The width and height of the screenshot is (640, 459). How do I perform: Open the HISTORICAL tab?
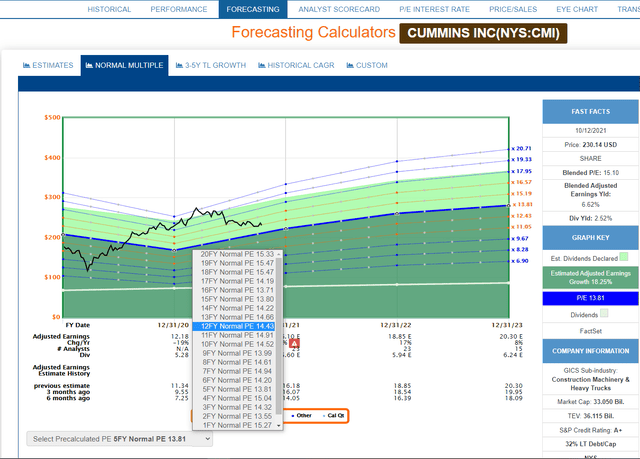tap(109, 9)
